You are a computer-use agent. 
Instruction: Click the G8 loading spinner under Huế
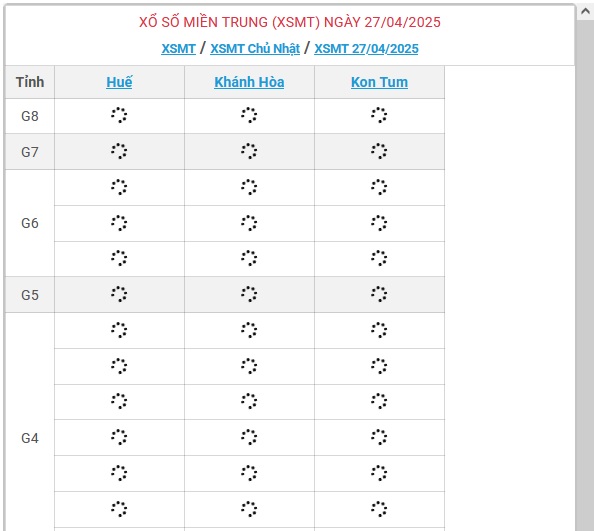(119, 115)
